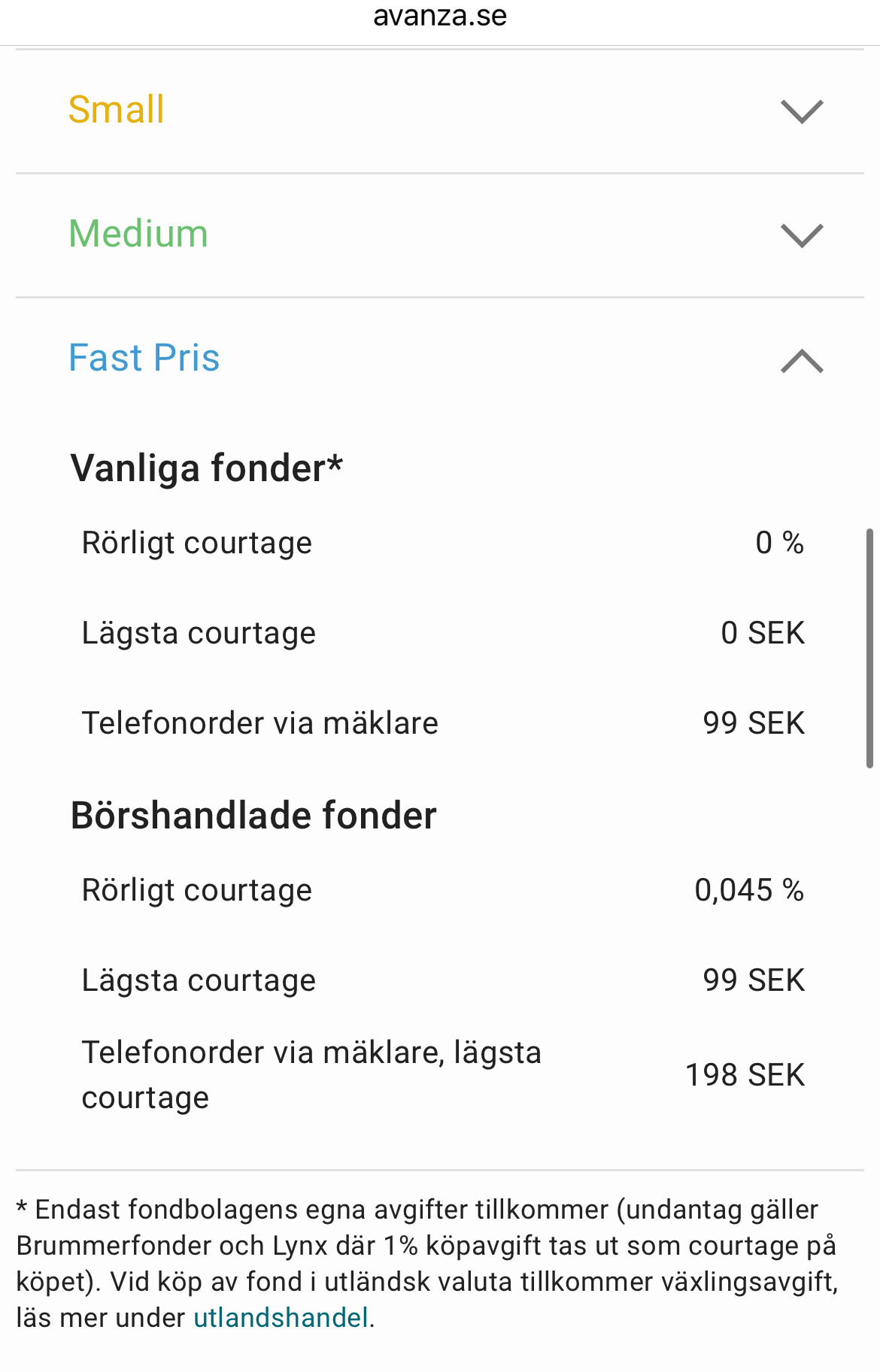880x1372 pixels.
Task: Tap the blue Fast Pris heading
Action: point(144,358)
